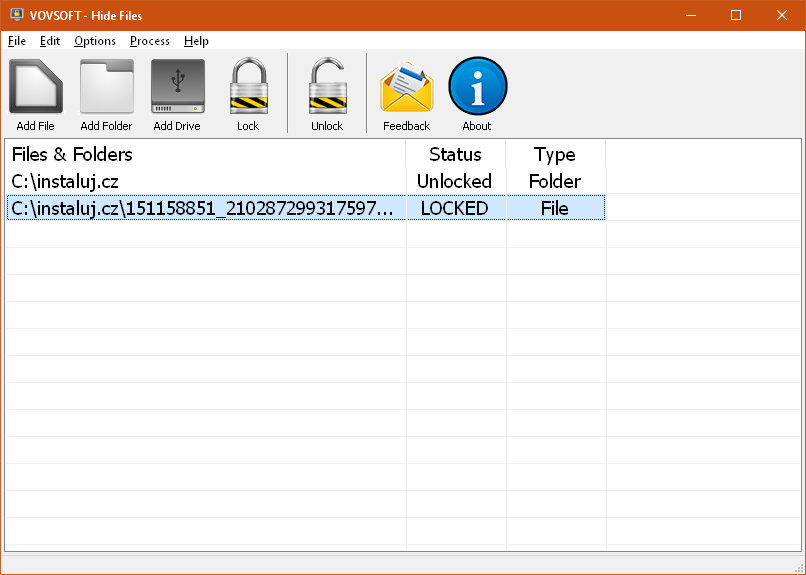
Task: Click the Add Folder toolbar icon
Action: click(106, 88)
